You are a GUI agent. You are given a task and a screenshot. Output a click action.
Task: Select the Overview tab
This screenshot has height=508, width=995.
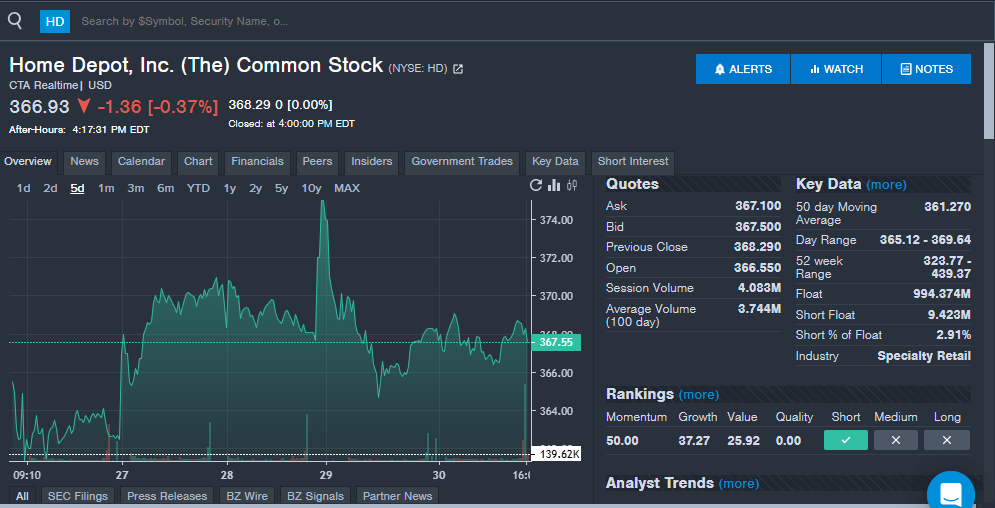point(28,162)
